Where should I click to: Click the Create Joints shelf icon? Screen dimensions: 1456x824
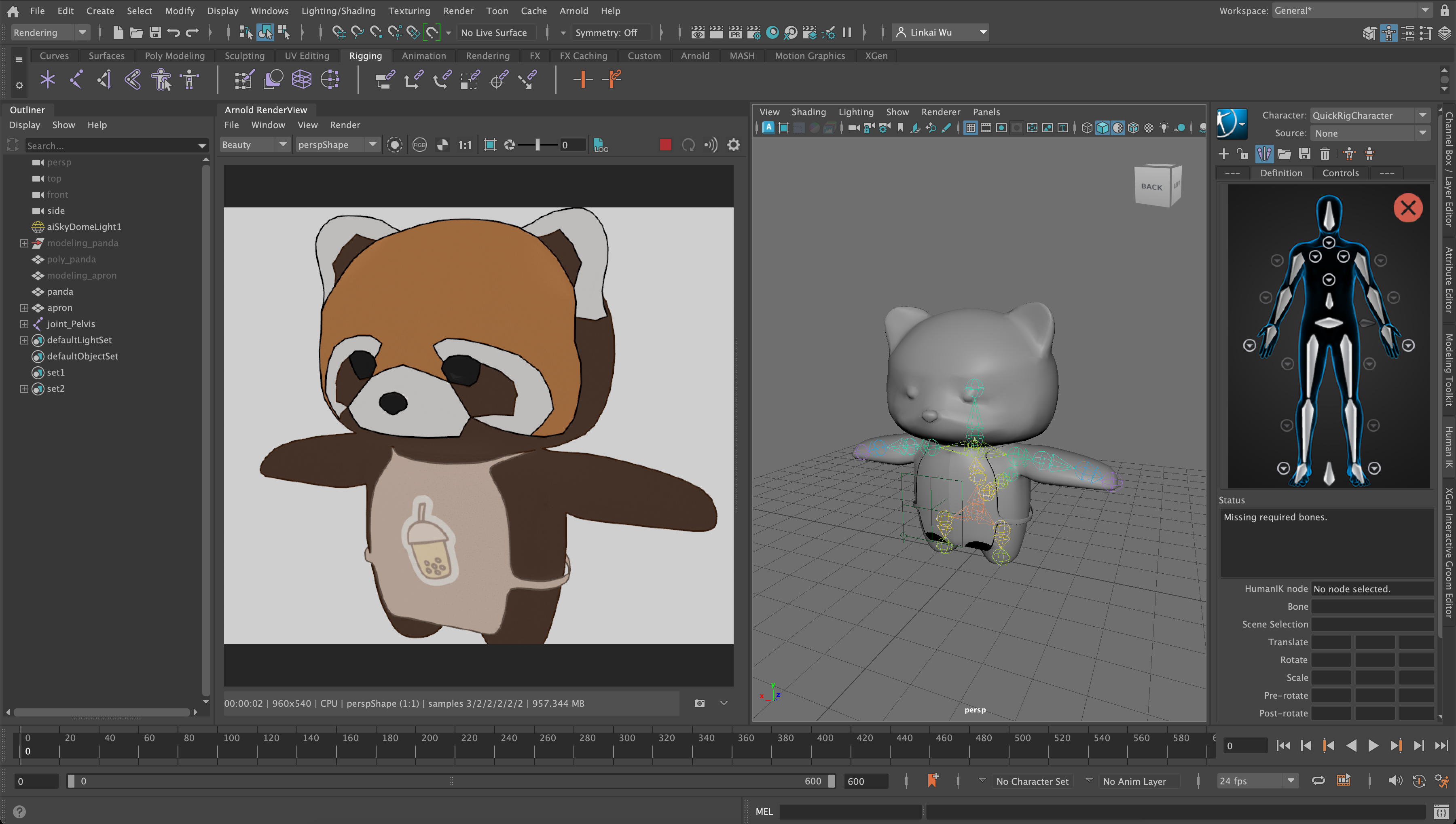(76, 80)
